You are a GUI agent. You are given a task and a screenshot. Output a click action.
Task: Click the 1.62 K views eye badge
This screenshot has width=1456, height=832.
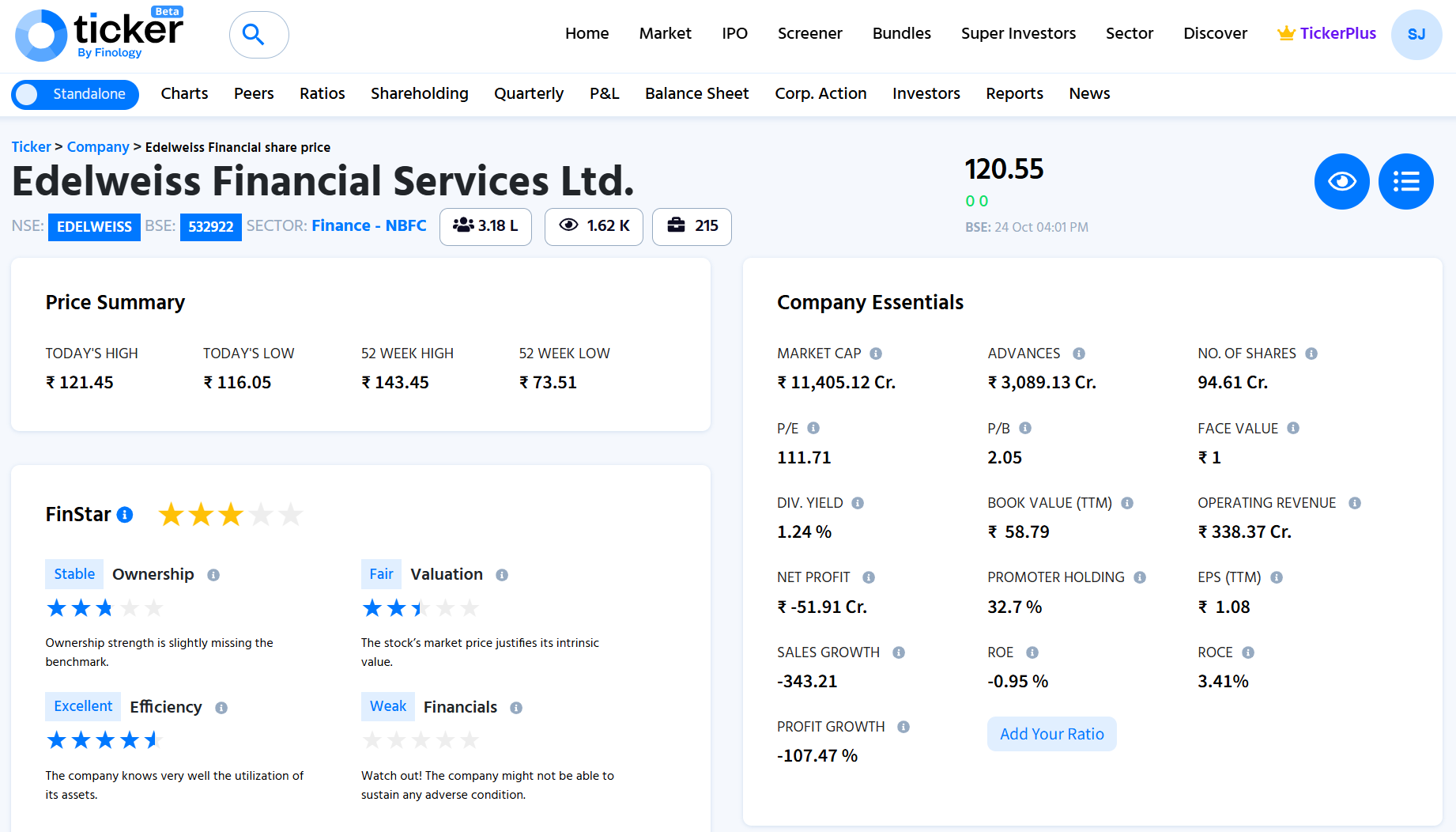pos(594,226)
